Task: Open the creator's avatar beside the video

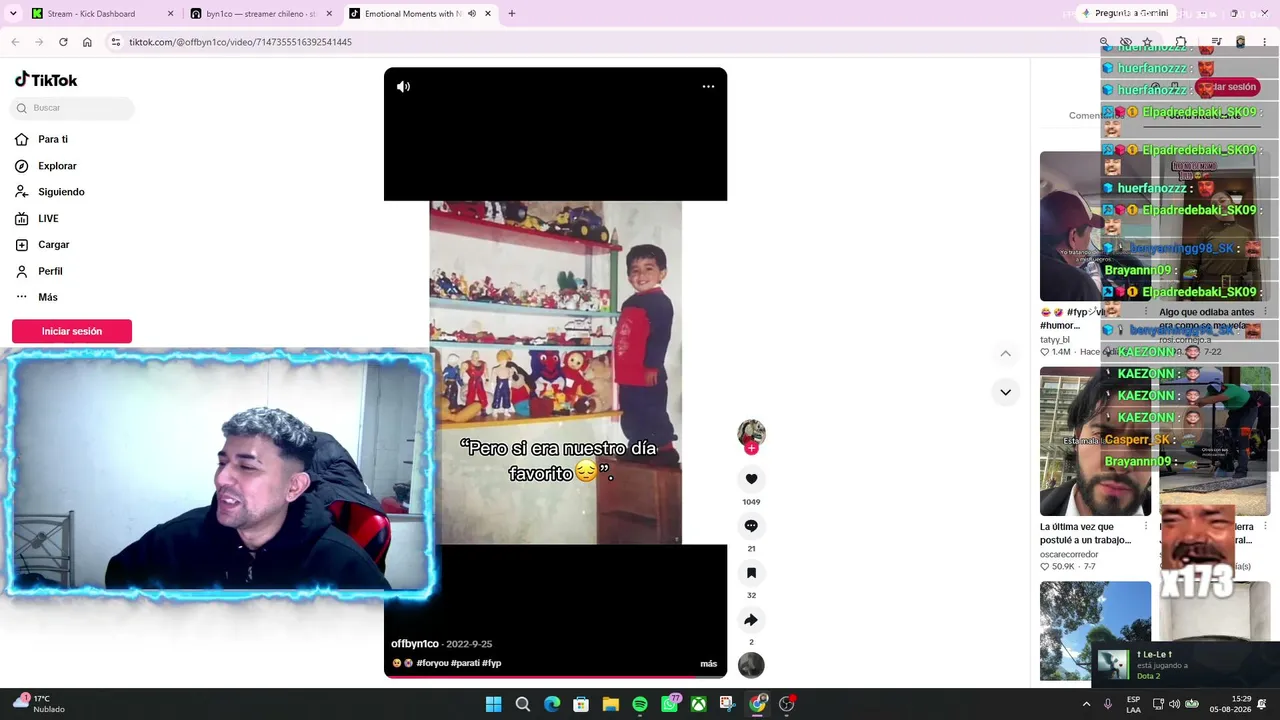Action: point(751,433)
